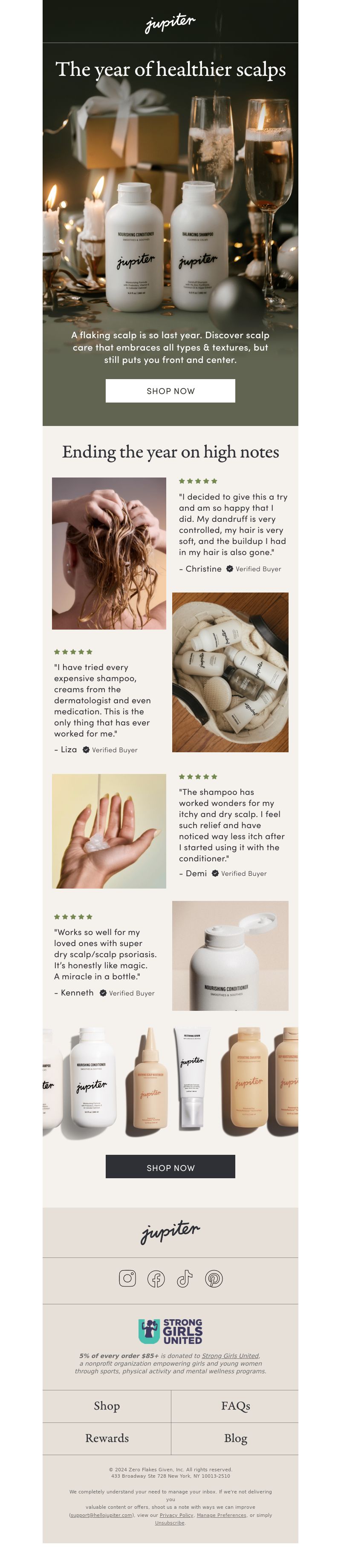Open the Pinterest icon in footer
This screenshot has height=1568, width=341.
214,1278
